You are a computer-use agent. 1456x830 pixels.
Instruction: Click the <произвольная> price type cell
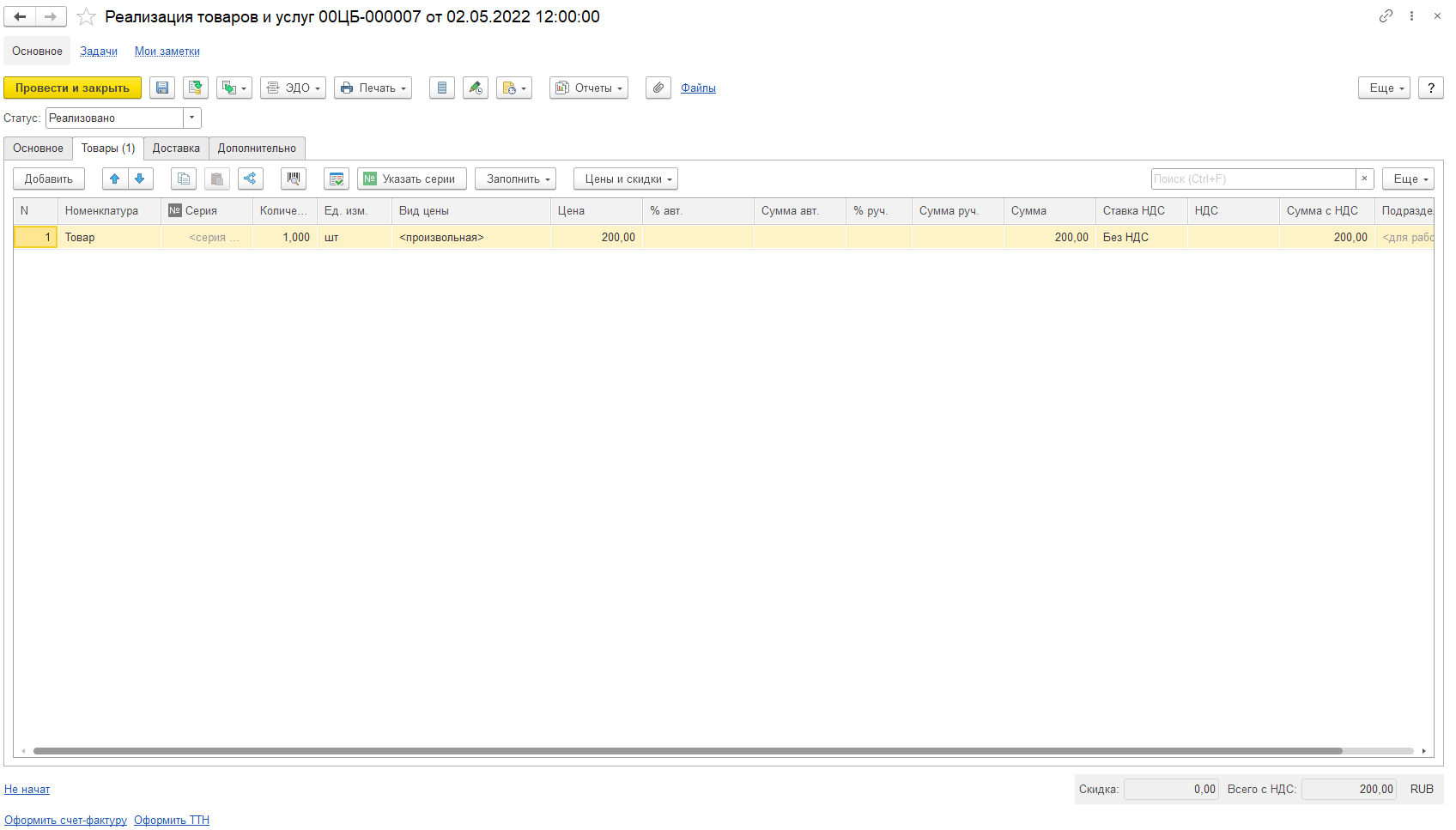coord(471,238)
